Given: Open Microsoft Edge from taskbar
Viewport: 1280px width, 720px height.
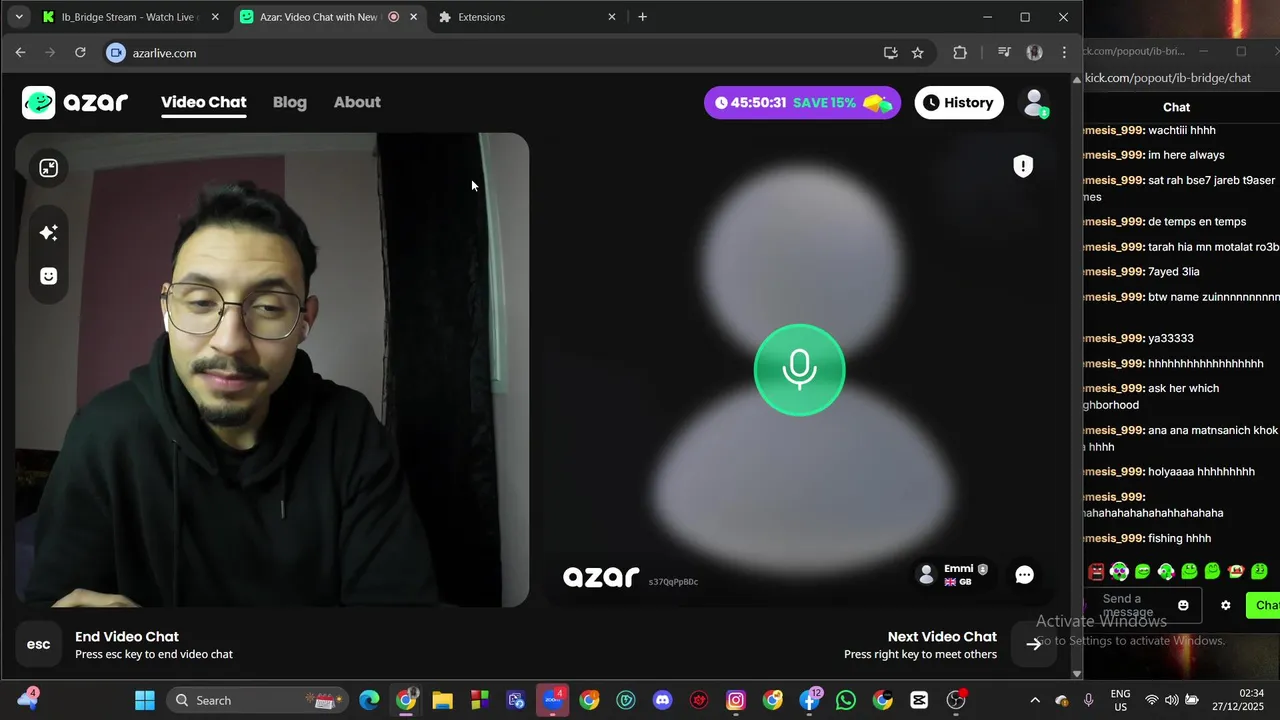Looking at the screenshot, I should tap(369, 700).
